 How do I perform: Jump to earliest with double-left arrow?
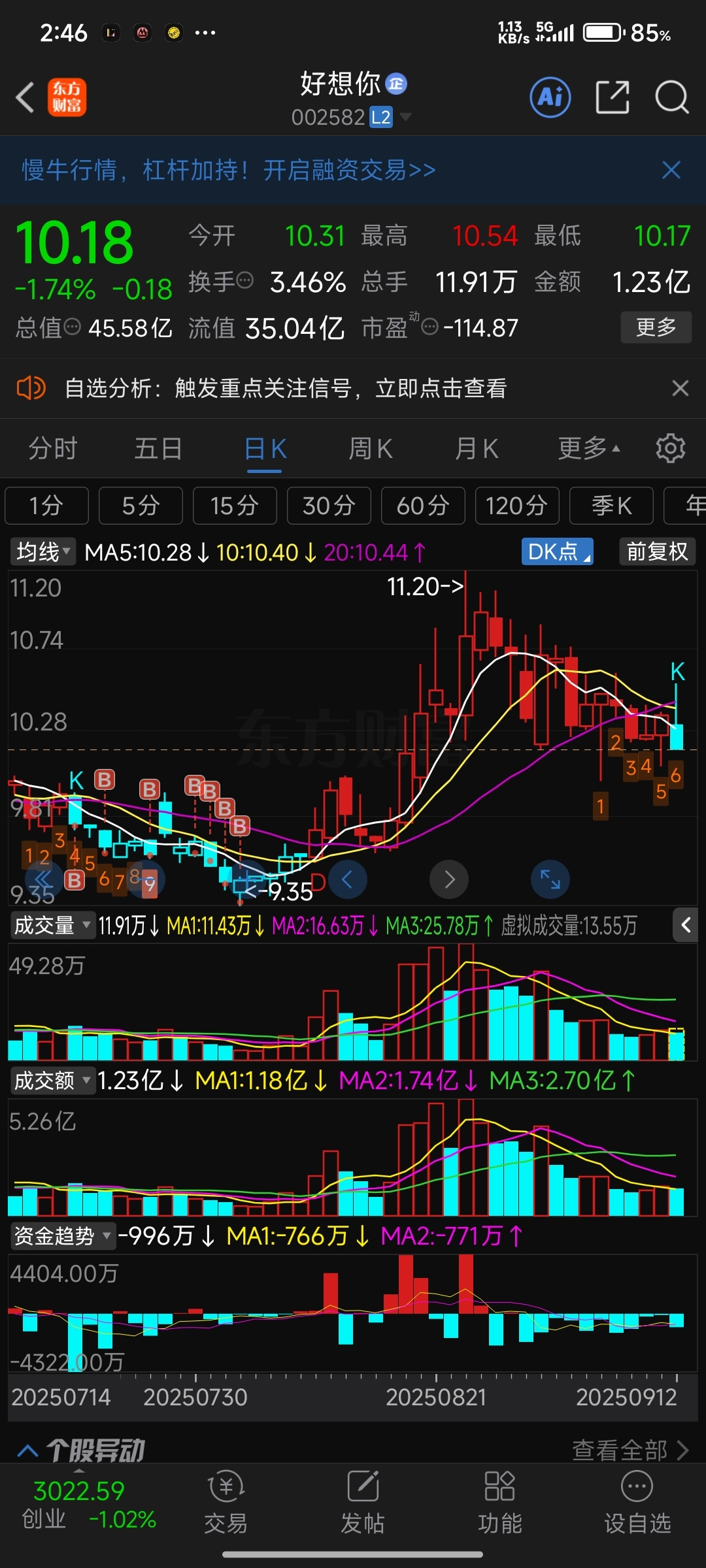click(44, 879)
